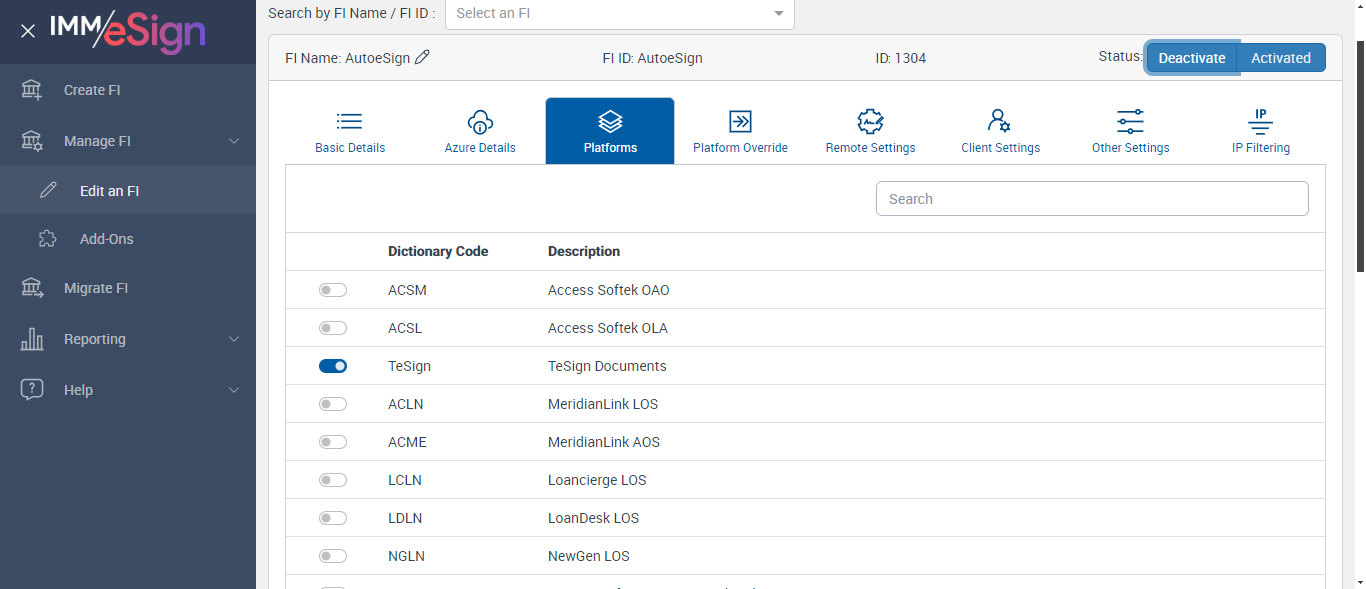
Task: Click the MeridianLink AOS description
Action: pos(604,442)
